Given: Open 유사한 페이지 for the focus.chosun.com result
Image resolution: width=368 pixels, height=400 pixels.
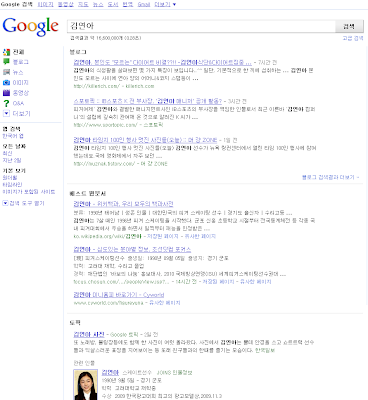Looking at the screenshot, I should (x=256, y=282).
